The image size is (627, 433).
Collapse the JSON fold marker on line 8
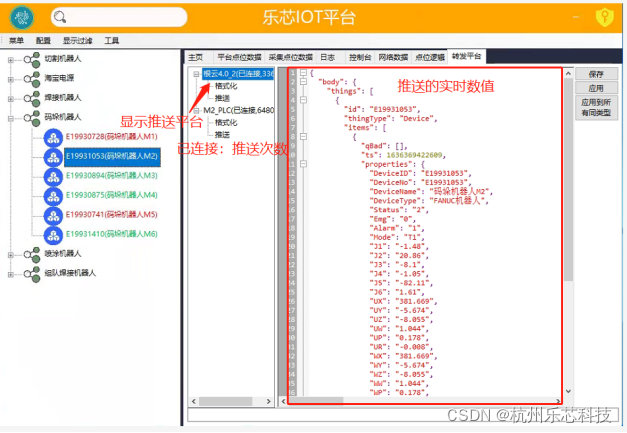coord(304,136)
